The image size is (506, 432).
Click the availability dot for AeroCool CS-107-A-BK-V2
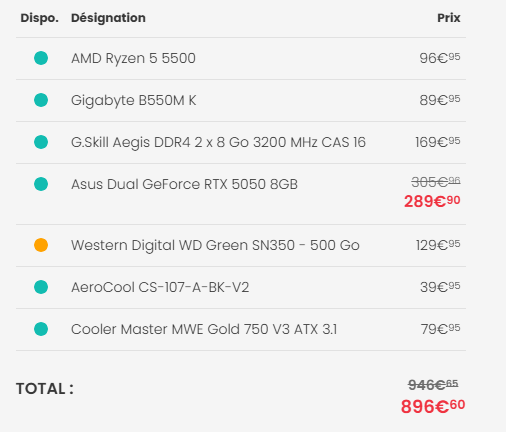point(41,287)
